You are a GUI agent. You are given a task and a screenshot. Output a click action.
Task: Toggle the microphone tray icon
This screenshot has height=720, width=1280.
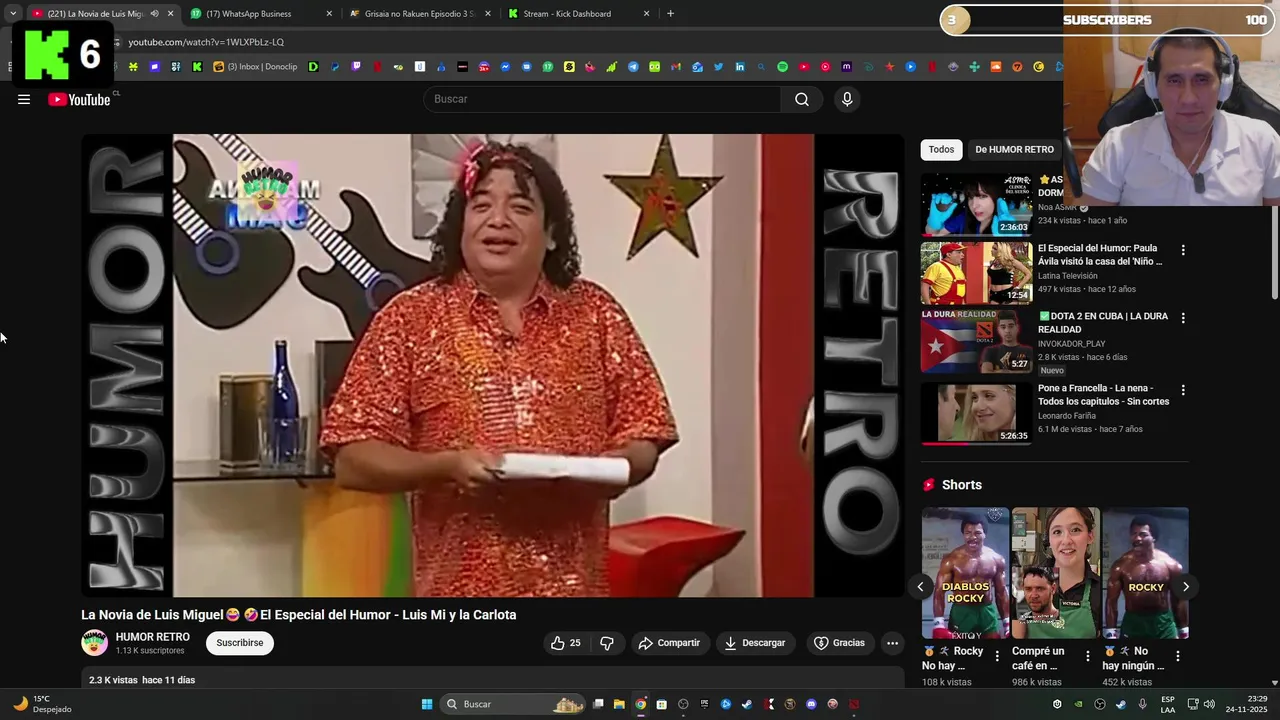pos(1143,704)
